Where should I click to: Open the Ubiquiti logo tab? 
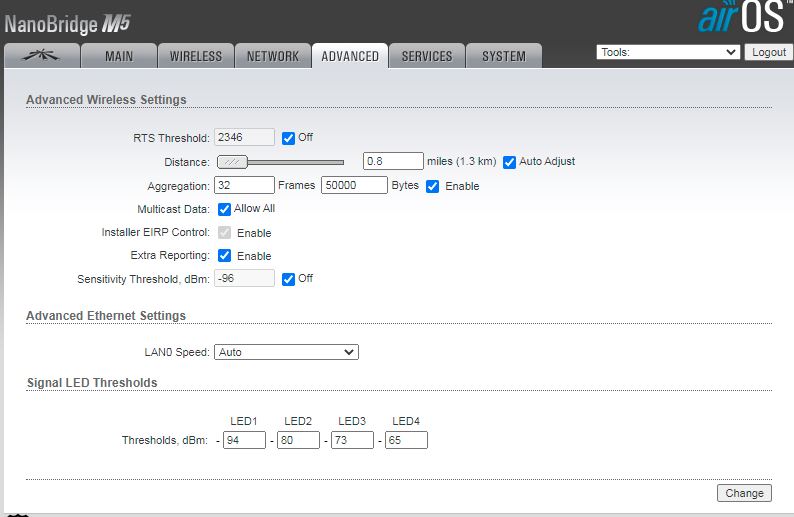pos(41,56)
